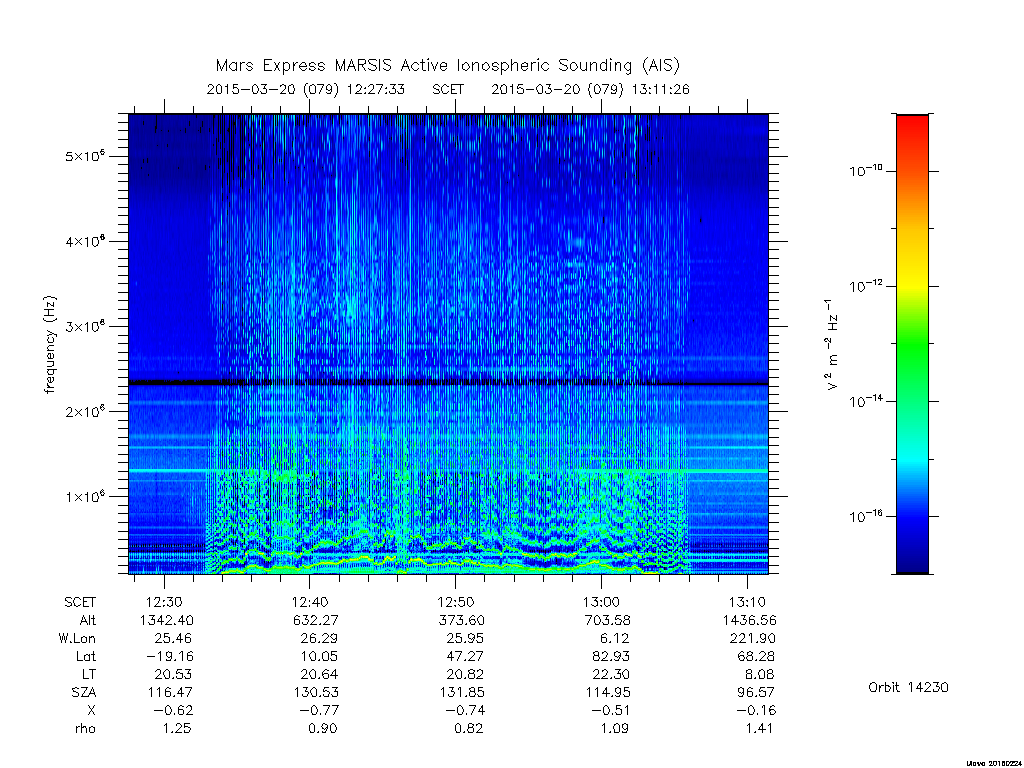Click the 'frequency (Hz)' axis title
The height and width of the screenshot is (768, 1024).
[x=50, y=345]
